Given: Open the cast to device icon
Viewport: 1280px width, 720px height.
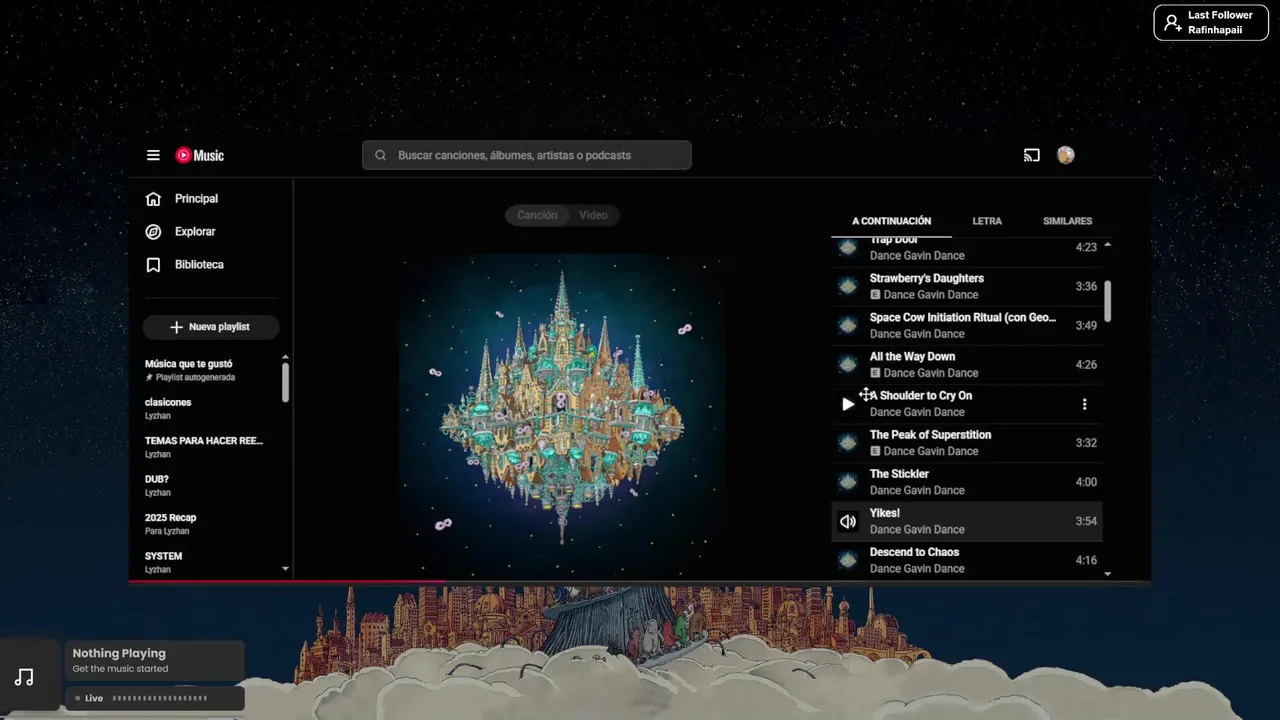Looking at the screenshot, I should 1032,155.
